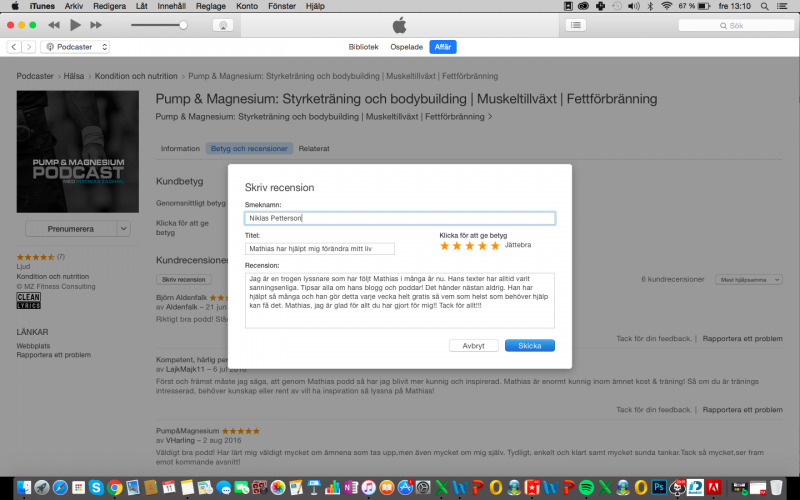Open the Webbplats link under Länkar
The image size is (800, 500).
33,346
